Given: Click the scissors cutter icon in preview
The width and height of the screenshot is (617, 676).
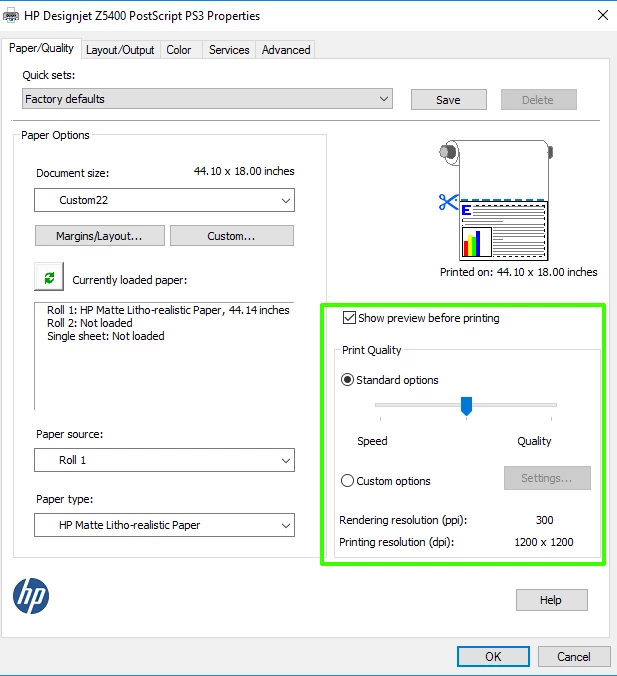Looking at the screenshot, I should 448,202.
